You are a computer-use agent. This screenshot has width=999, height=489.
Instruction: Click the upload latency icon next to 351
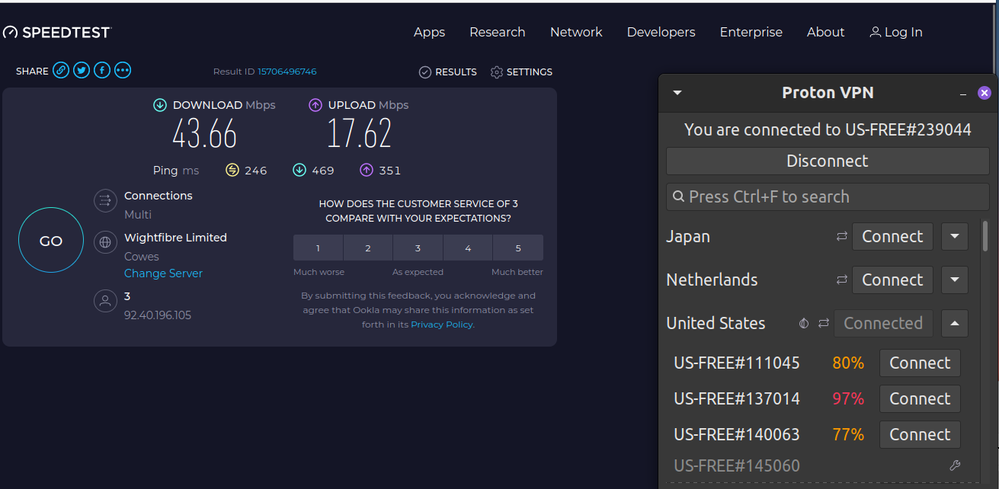[366, 170]
